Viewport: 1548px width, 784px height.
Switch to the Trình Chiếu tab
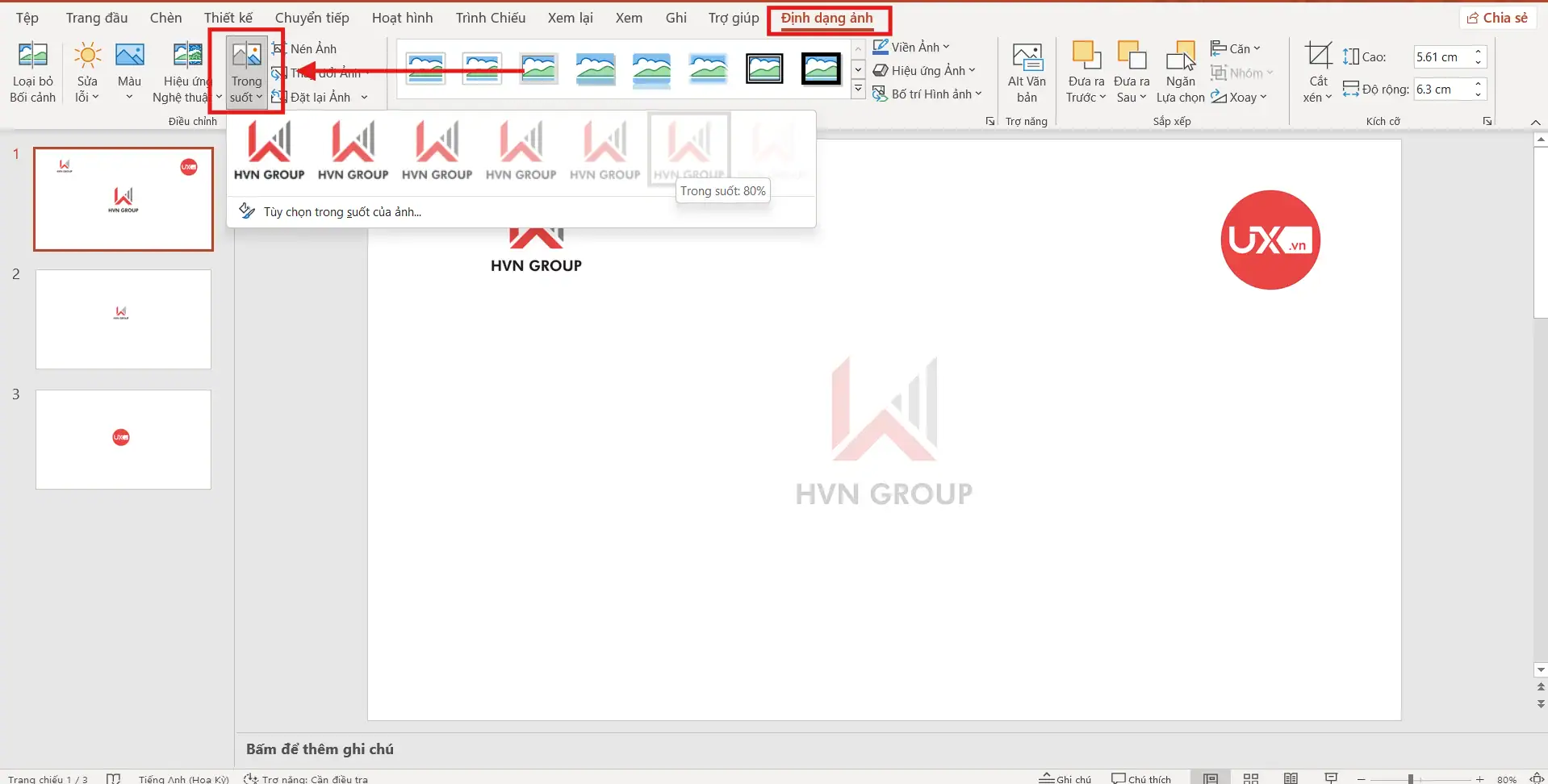(489, 17)
